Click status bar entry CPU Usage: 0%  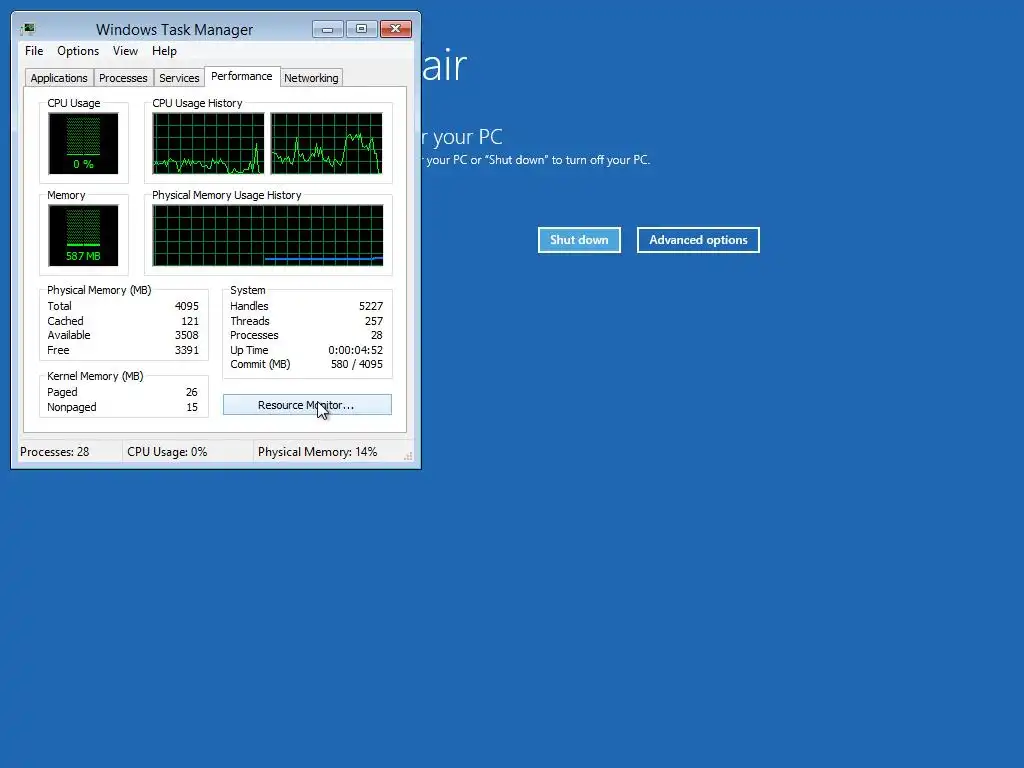167,452
